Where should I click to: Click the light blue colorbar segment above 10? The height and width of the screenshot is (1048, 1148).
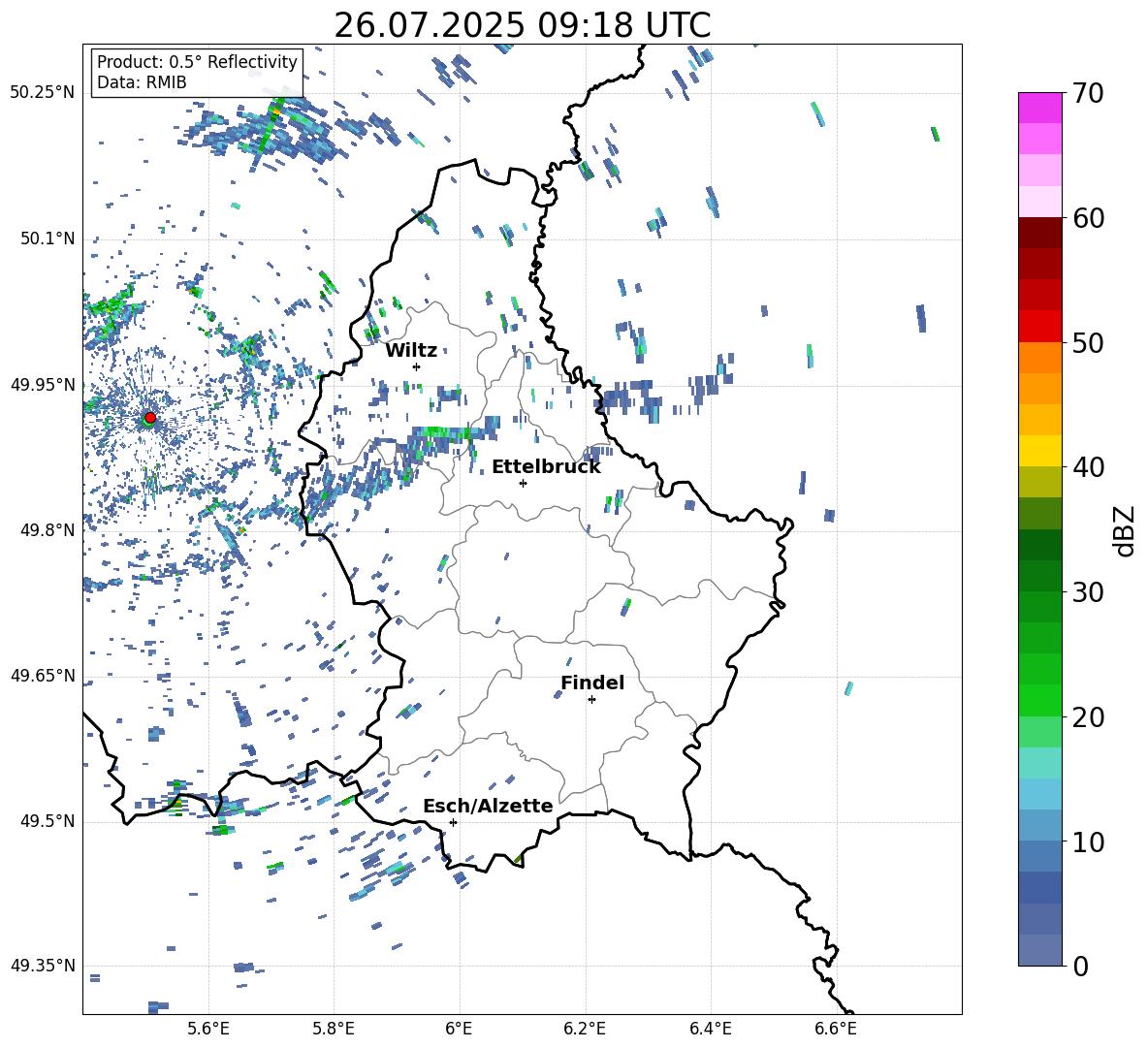coord(1039,825)
